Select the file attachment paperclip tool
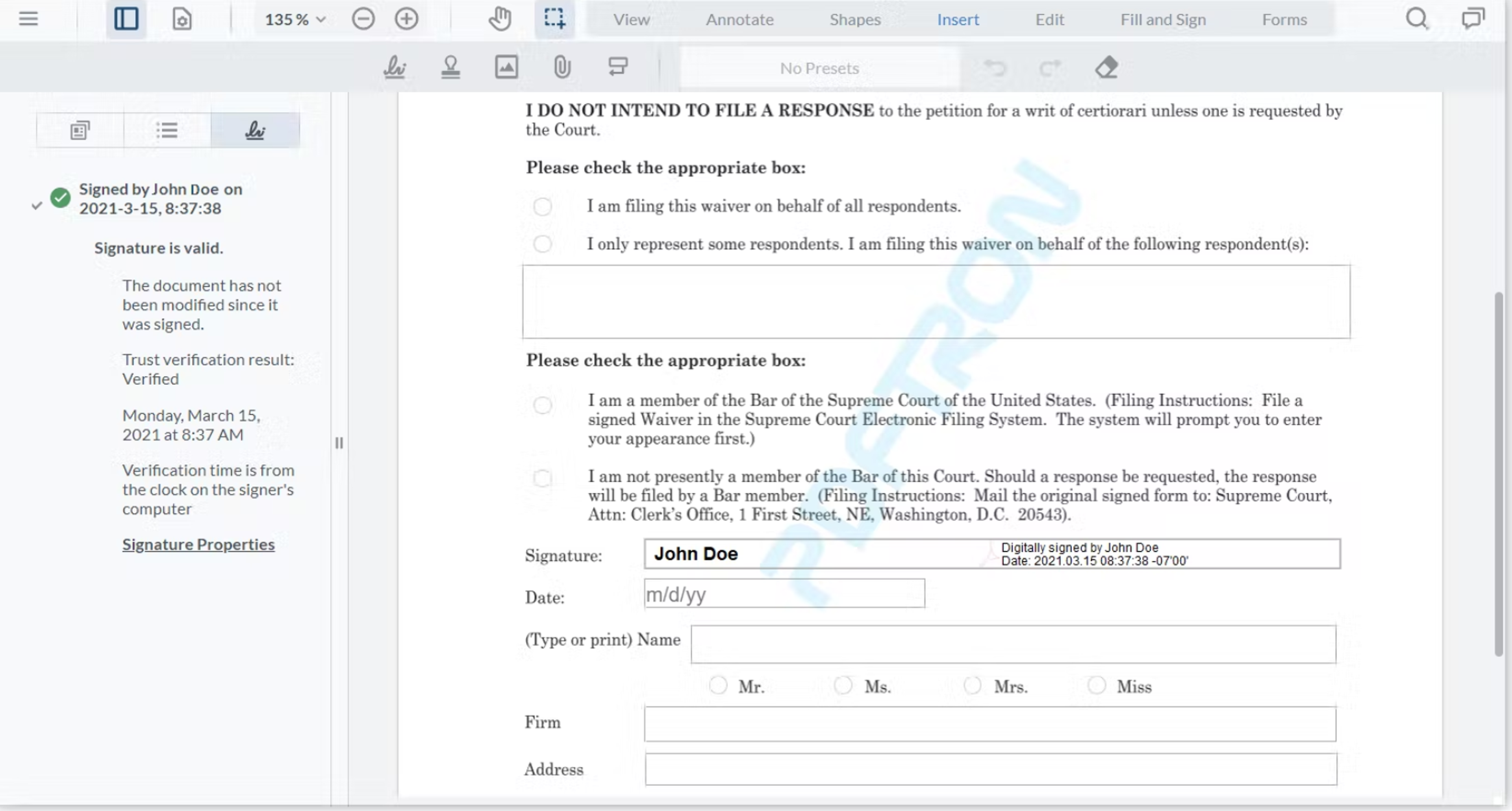The image size is (1512, 811). [x=562, y=67]
